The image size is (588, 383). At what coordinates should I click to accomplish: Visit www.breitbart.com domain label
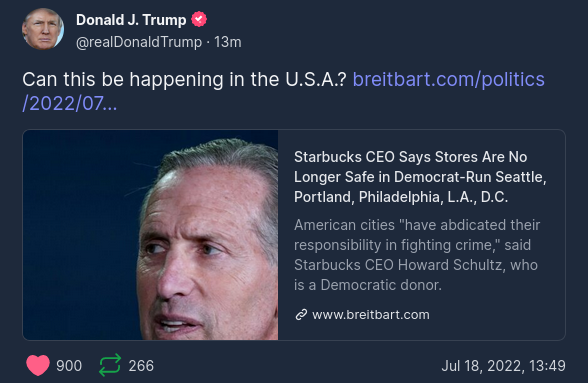[x=371, y=315]
